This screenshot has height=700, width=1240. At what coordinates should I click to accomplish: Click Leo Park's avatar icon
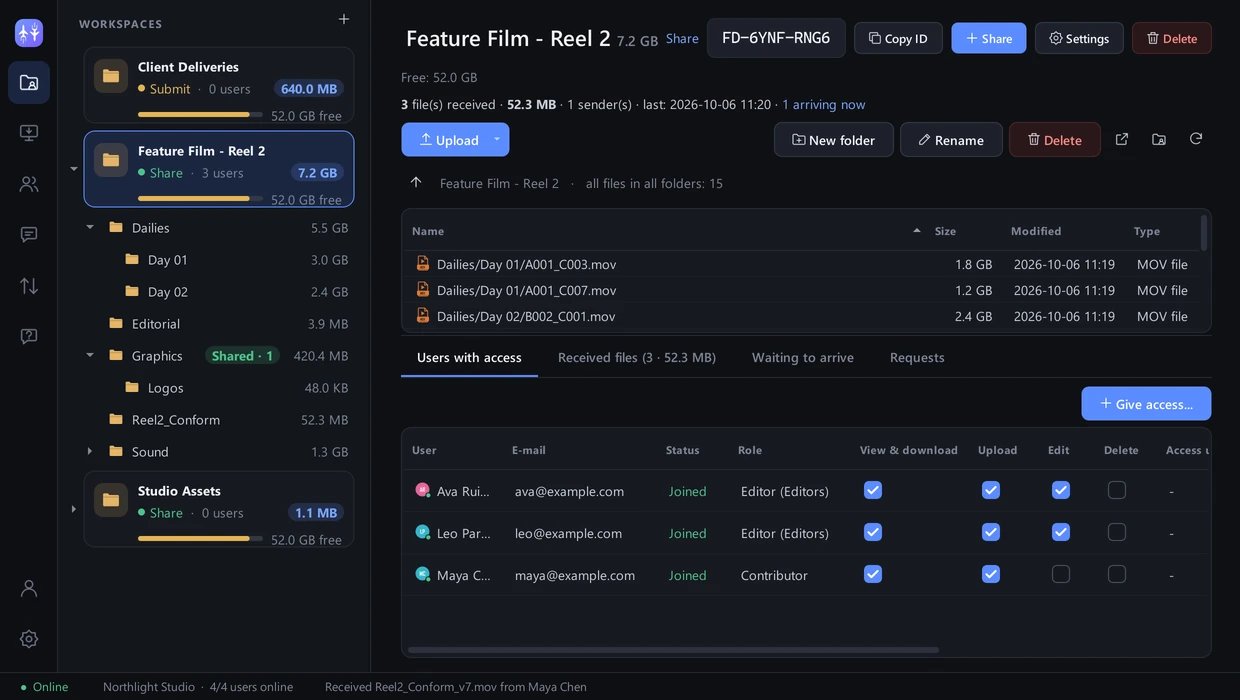pos(423,533)
